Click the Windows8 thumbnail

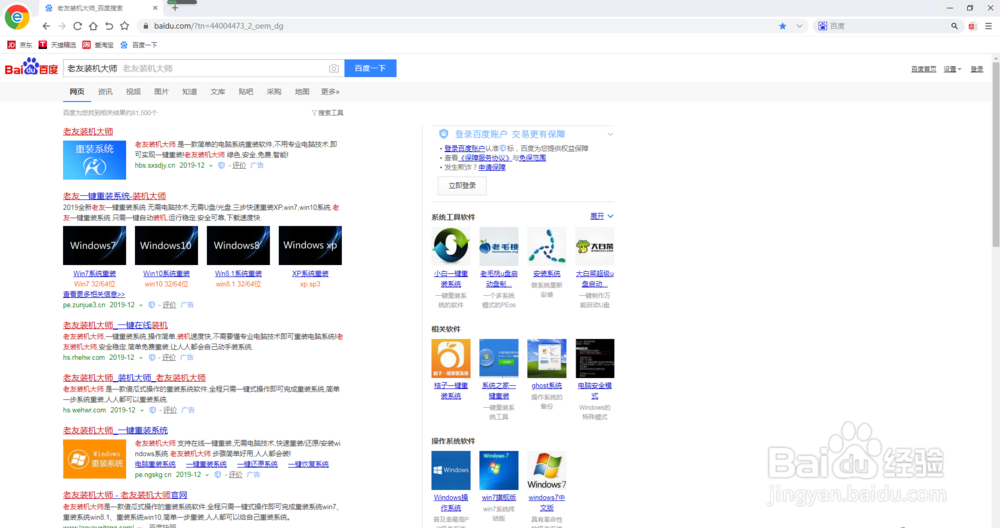239,246
